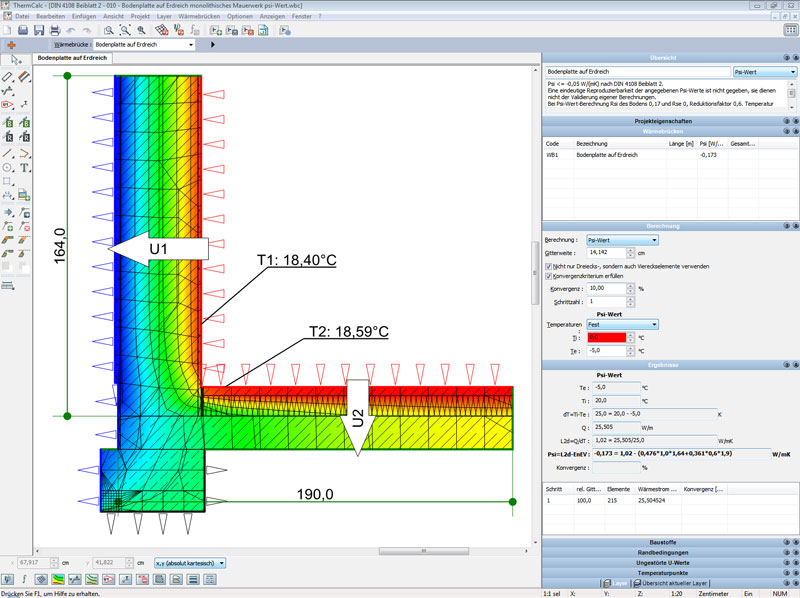Select the pointer selection tool
The width and height of the screenshot is (800, 598).
click(x=16, y=60)
